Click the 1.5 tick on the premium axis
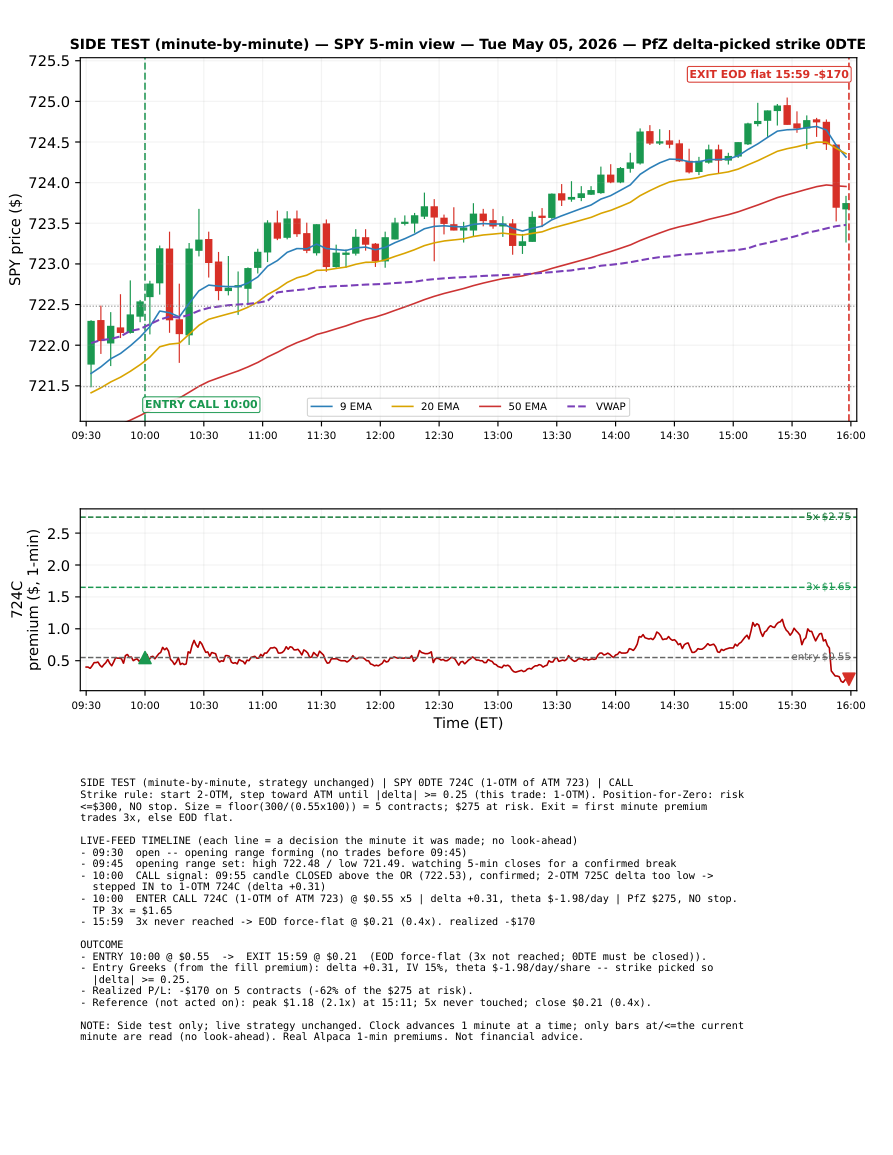The width and height of the screenshot is (893, 1155). (59, 597)
